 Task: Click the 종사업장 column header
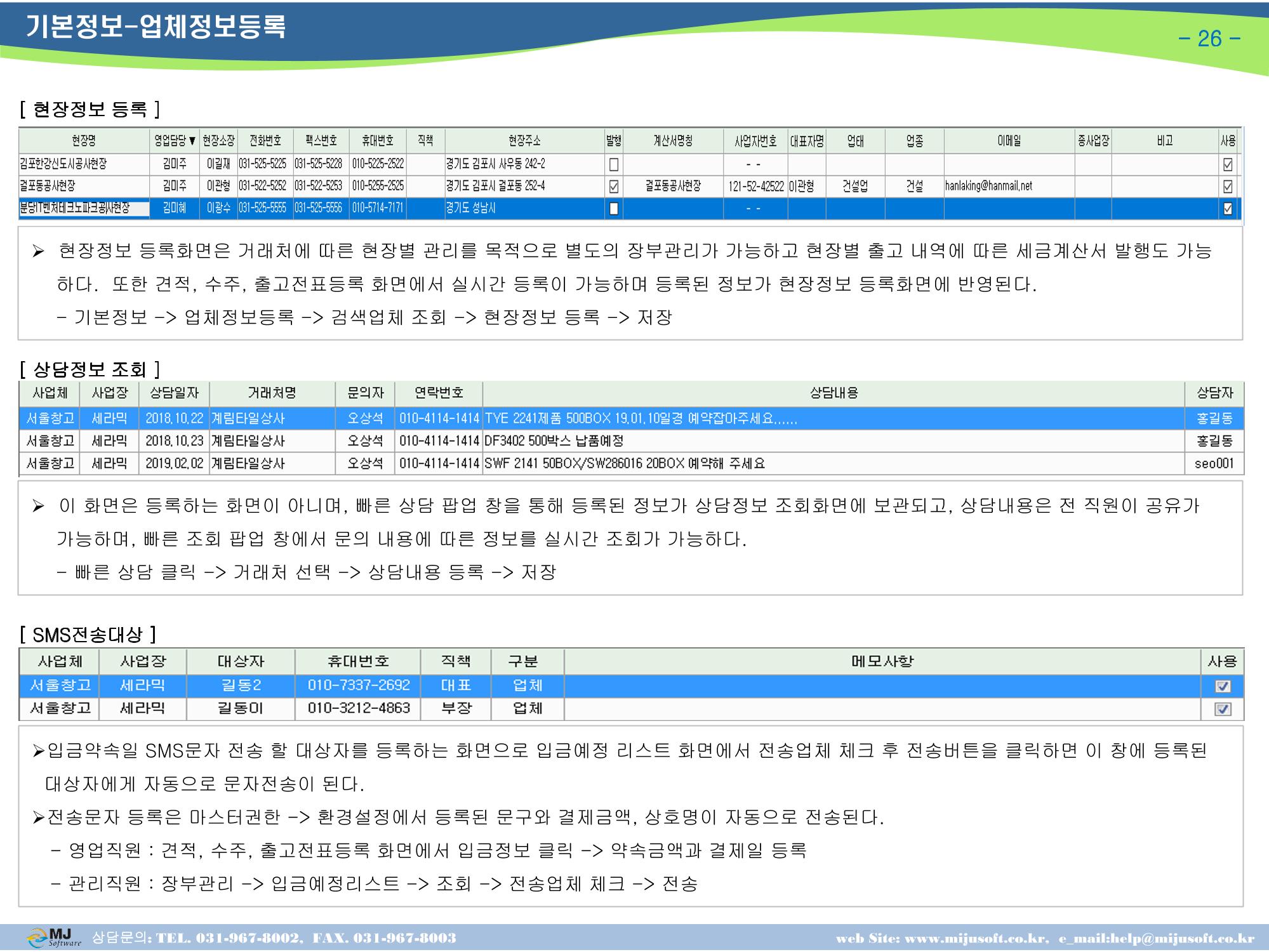pyautogui.click(x=1093, y=141)
